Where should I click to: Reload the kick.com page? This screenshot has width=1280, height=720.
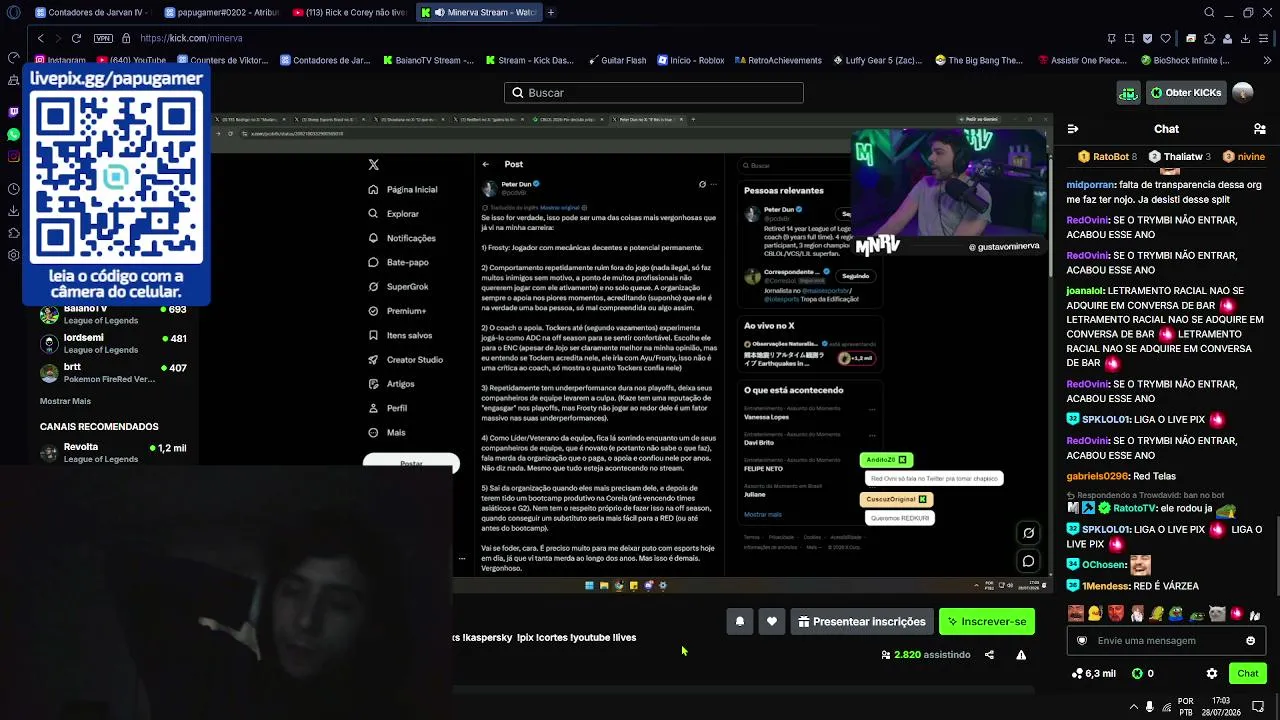pos(76,38)
